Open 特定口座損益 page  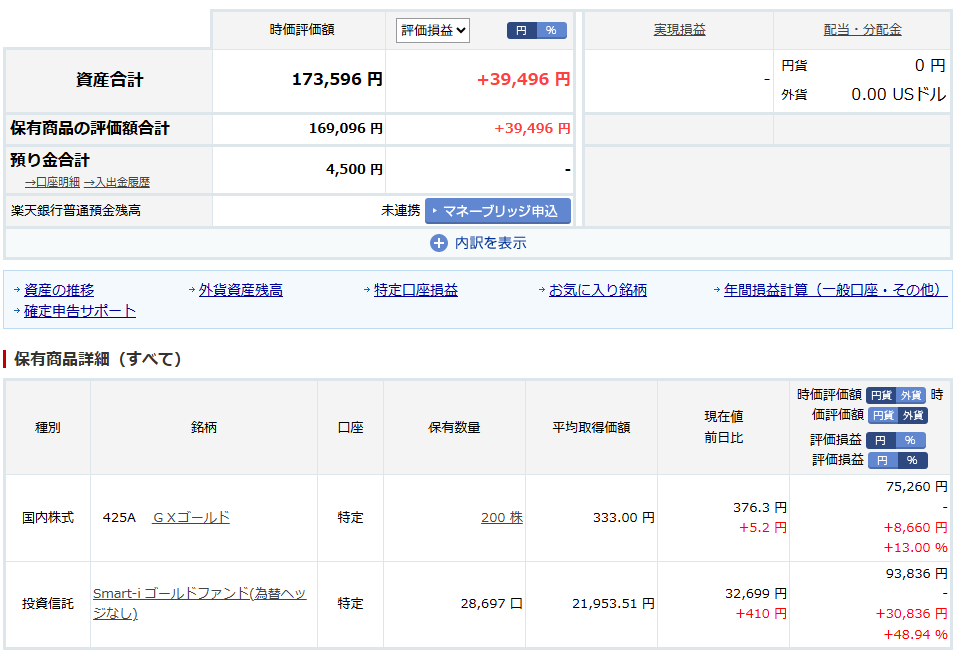point(416,290)
